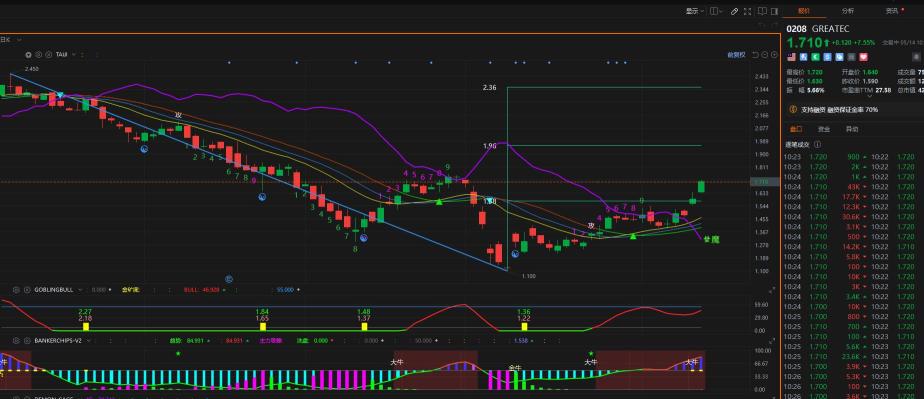Zoom in chart with plus icon

pyautogui.click(x=774, y=55)
